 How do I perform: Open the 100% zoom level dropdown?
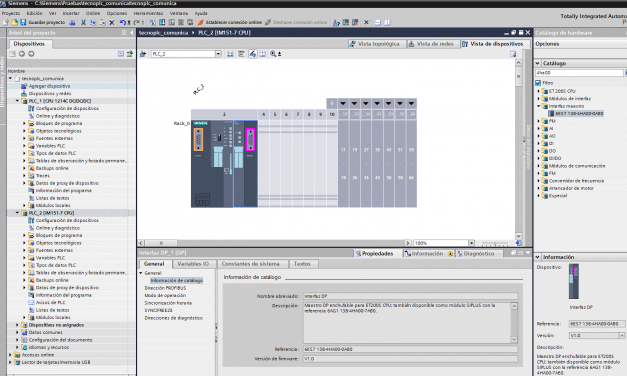click(471, 243)
